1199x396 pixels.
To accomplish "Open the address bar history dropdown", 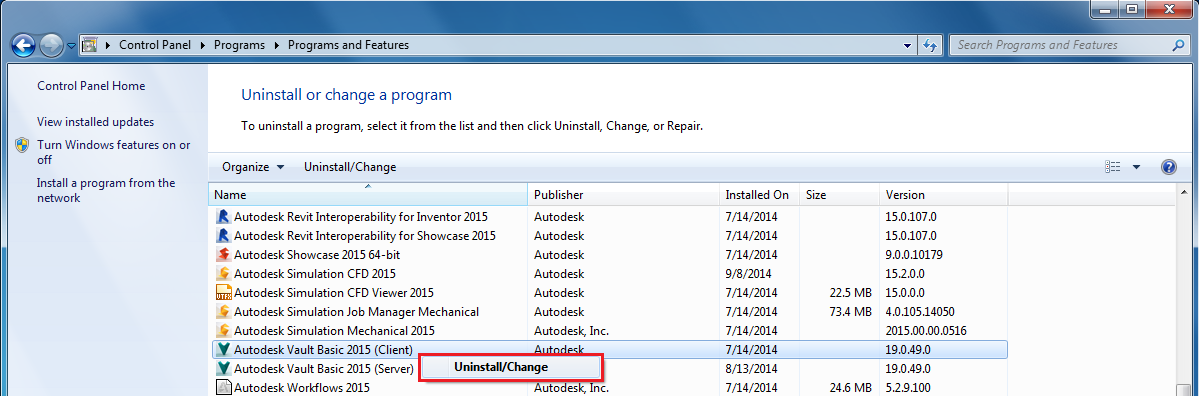I will pos(908,45).
